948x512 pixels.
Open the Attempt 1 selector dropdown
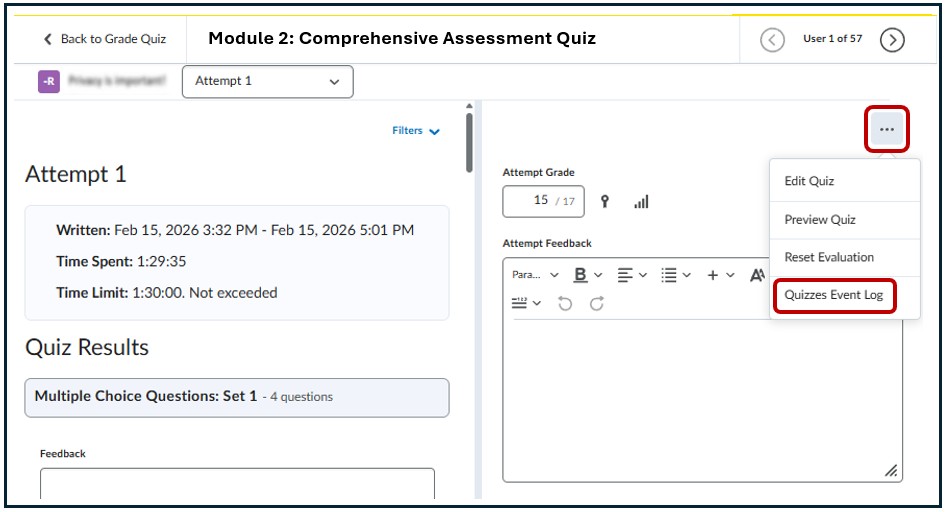point(267,82)
